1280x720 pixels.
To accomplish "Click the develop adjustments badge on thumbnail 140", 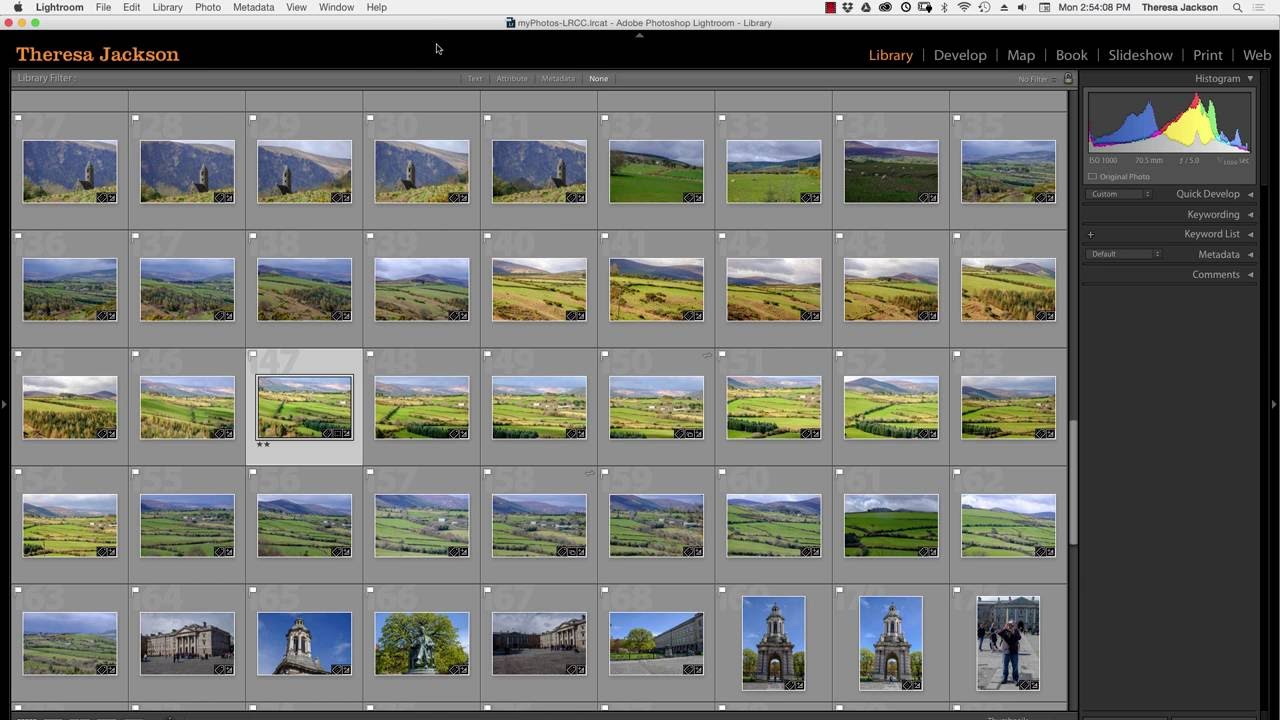I will click(x=581, y=316).
